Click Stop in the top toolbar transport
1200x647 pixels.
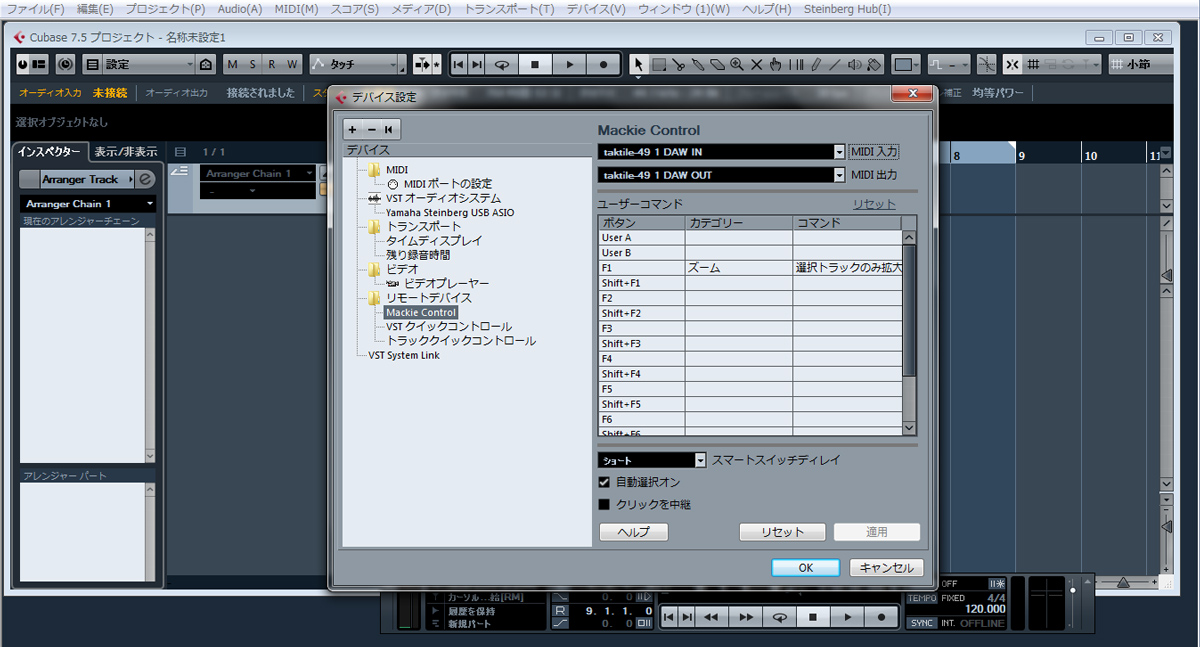(535, 64)
